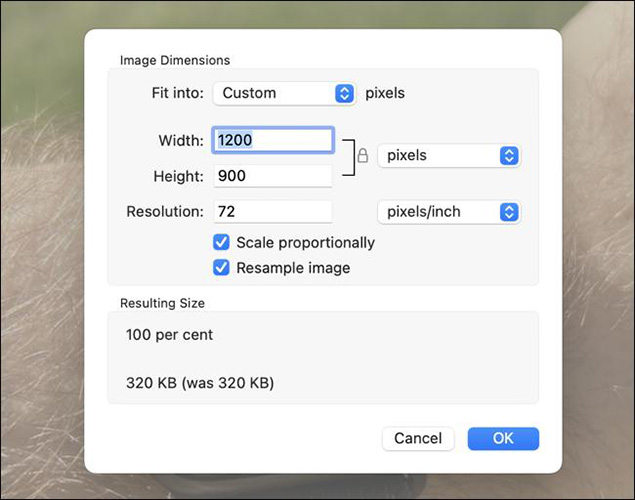Confirm with the OK button
This screenshot has height=500, width=635.
(x=503, y=438)
